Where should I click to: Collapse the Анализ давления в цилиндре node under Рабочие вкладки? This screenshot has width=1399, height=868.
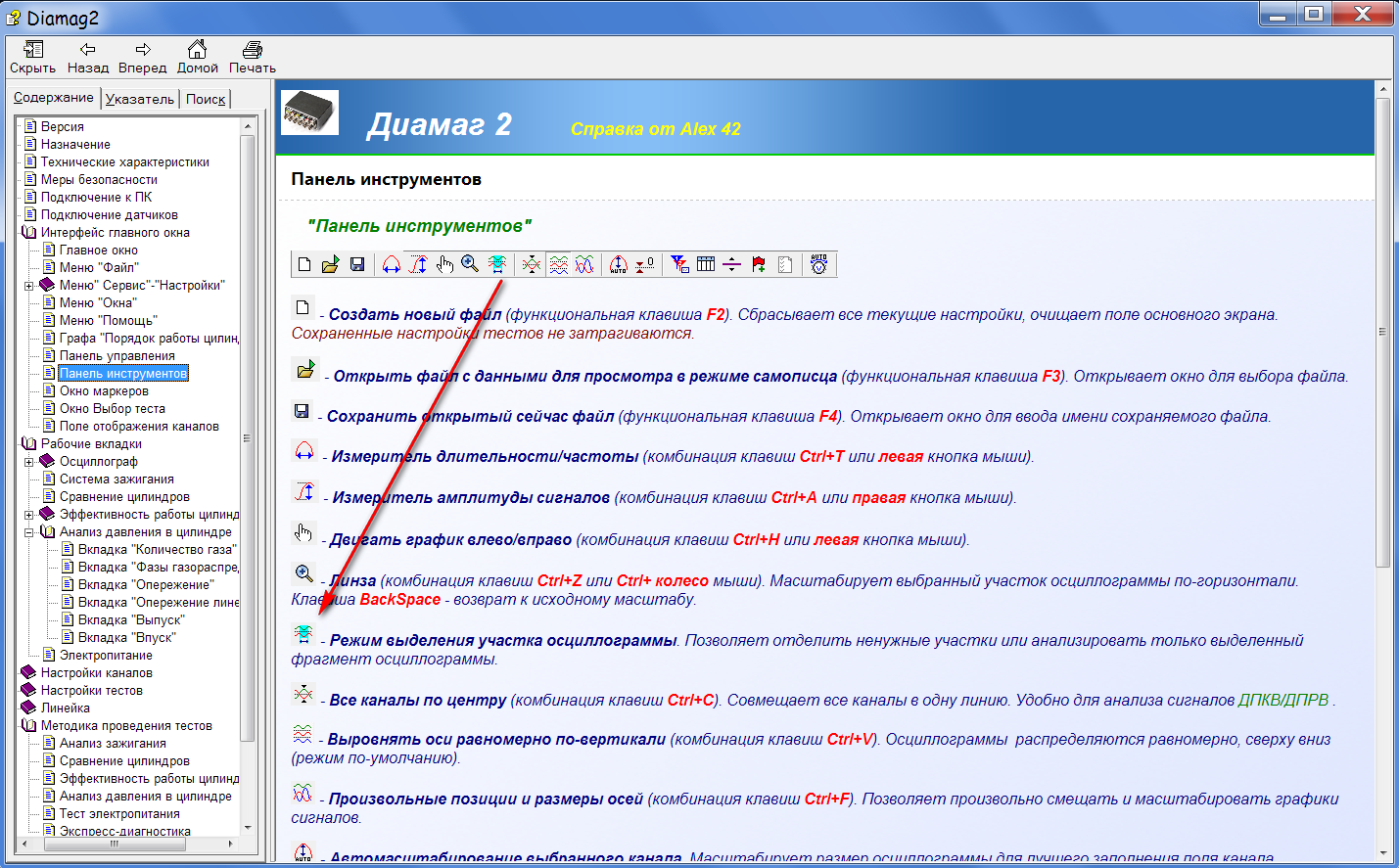pos(29,532)
